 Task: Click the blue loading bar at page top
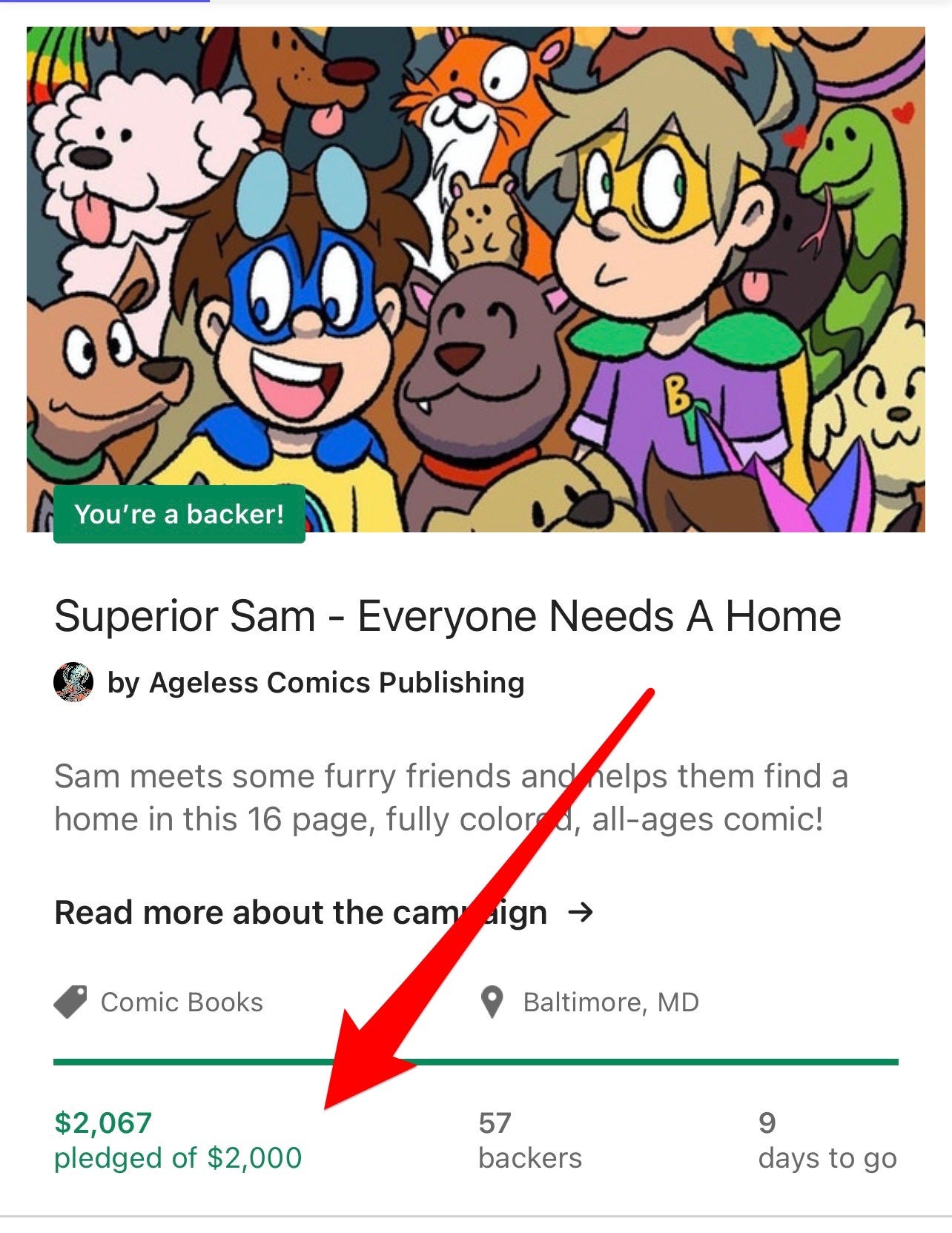point(105,1)
